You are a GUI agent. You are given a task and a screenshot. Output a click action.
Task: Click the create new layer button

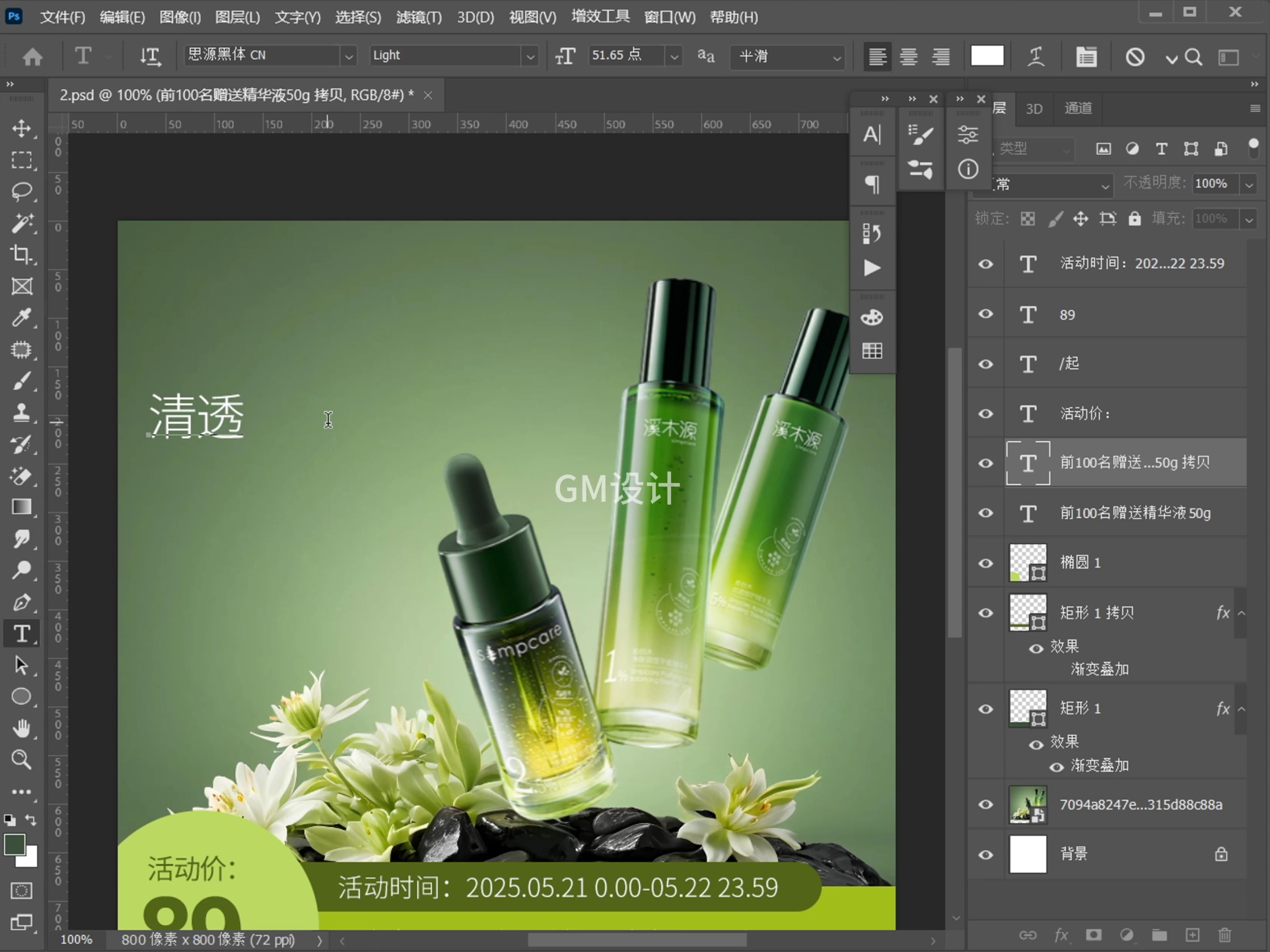[1192, 934]
